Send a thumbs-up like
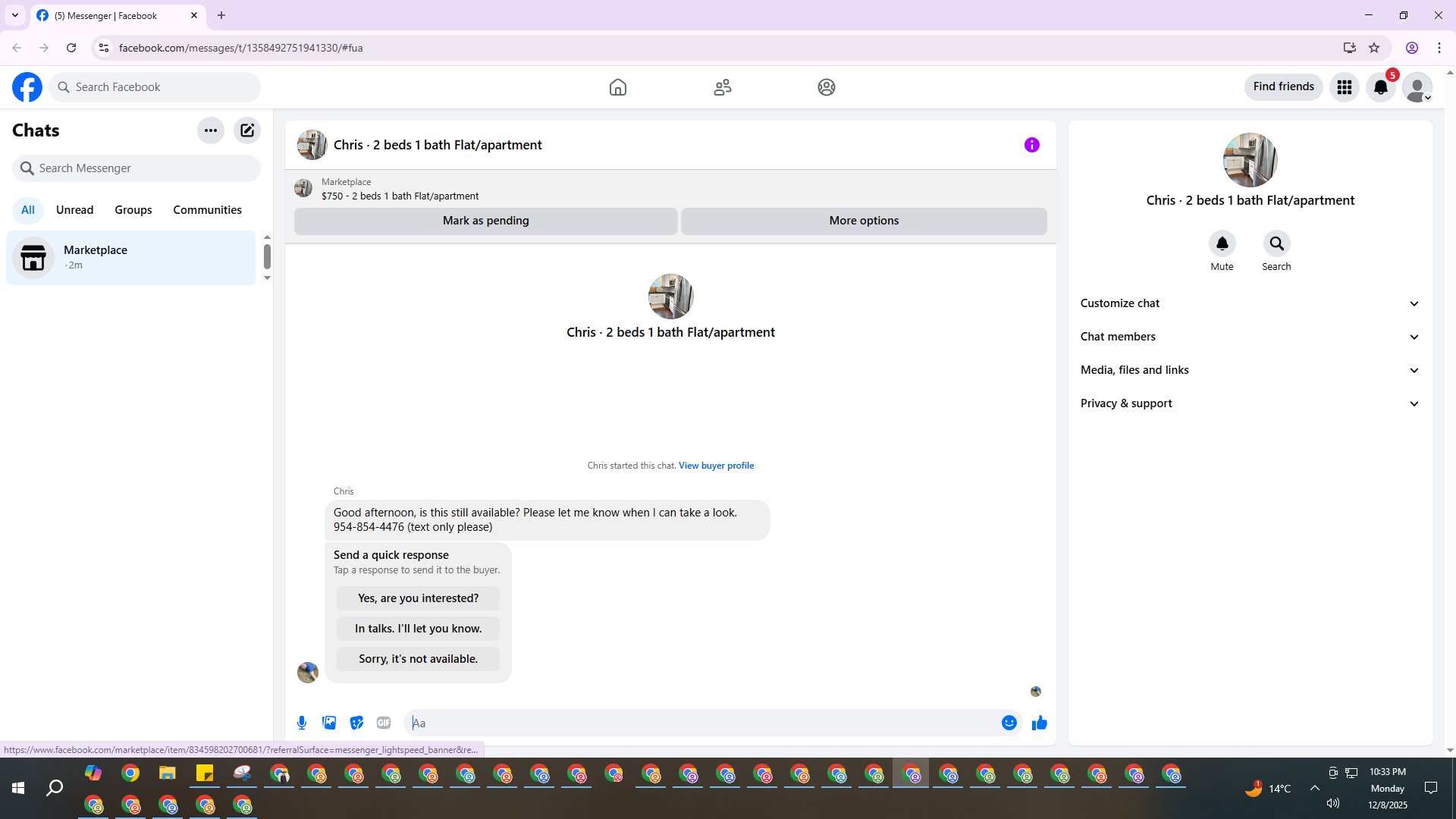The image size is (1456, 819). (1040, 723)
